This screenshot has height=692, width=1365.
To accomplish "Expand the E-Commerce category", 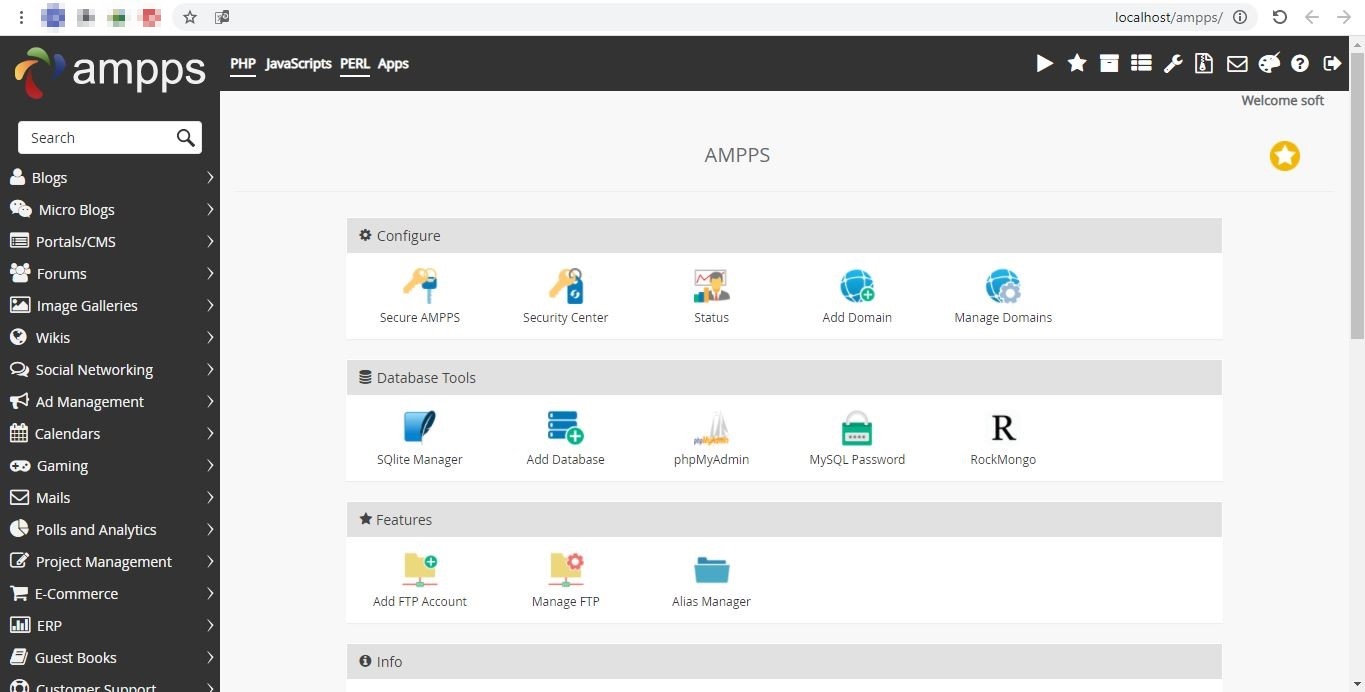I will click(110, 594).
